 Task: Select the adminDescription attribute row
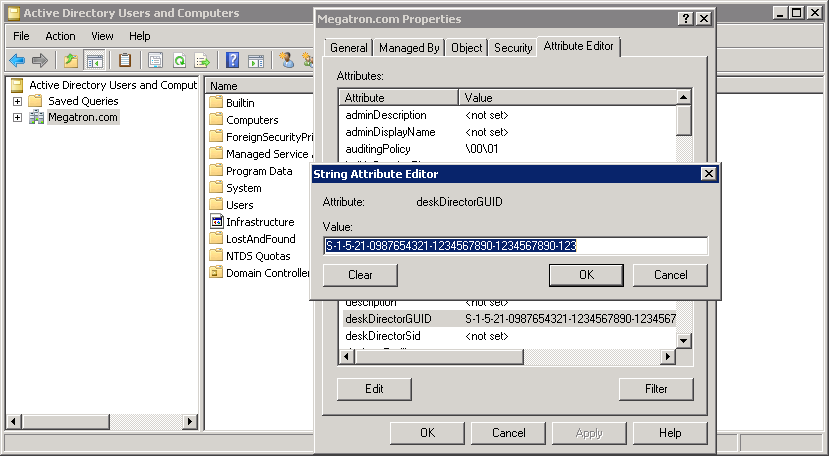click(508, 115)
